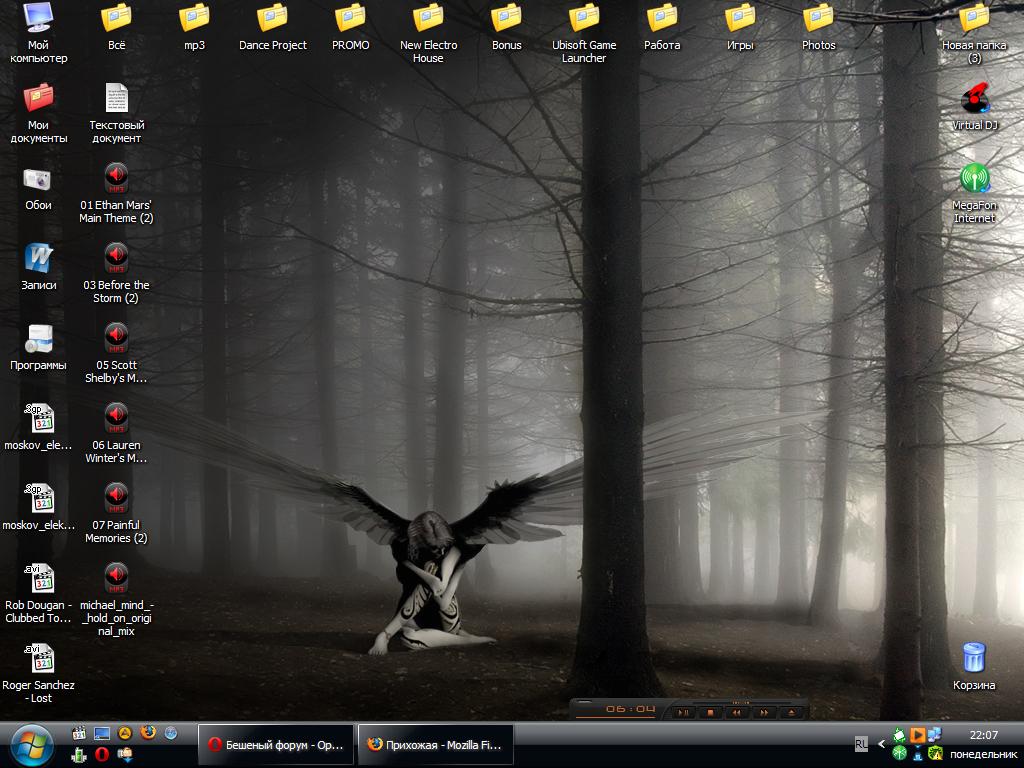The height and width of the screenshot is (768, 1024).
Task: Click the 22:07 system clock
Action: (984, 735)
